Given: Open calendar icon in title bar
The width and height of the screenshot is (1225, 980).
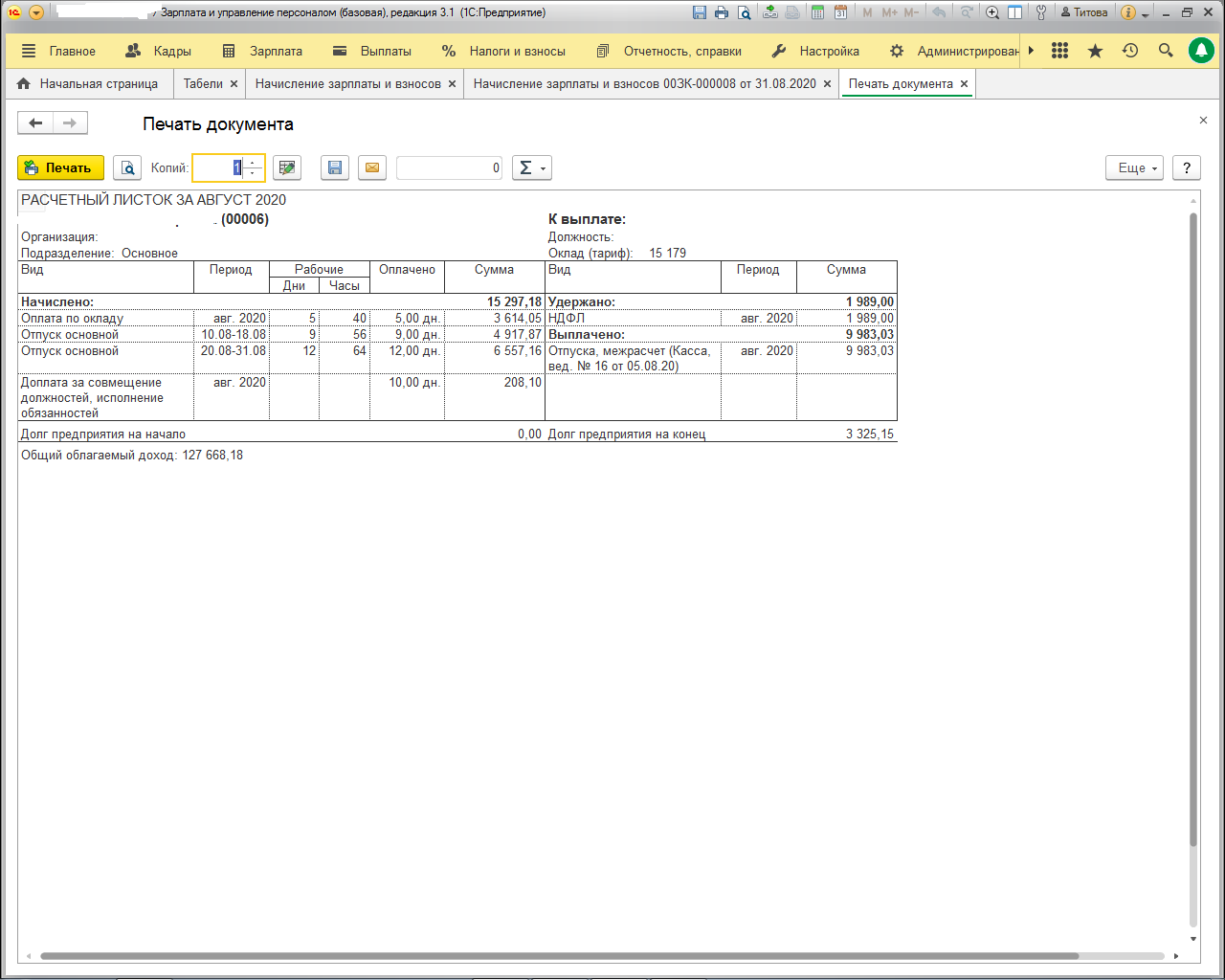Looking at the screenshot, I should coord(840,12).
